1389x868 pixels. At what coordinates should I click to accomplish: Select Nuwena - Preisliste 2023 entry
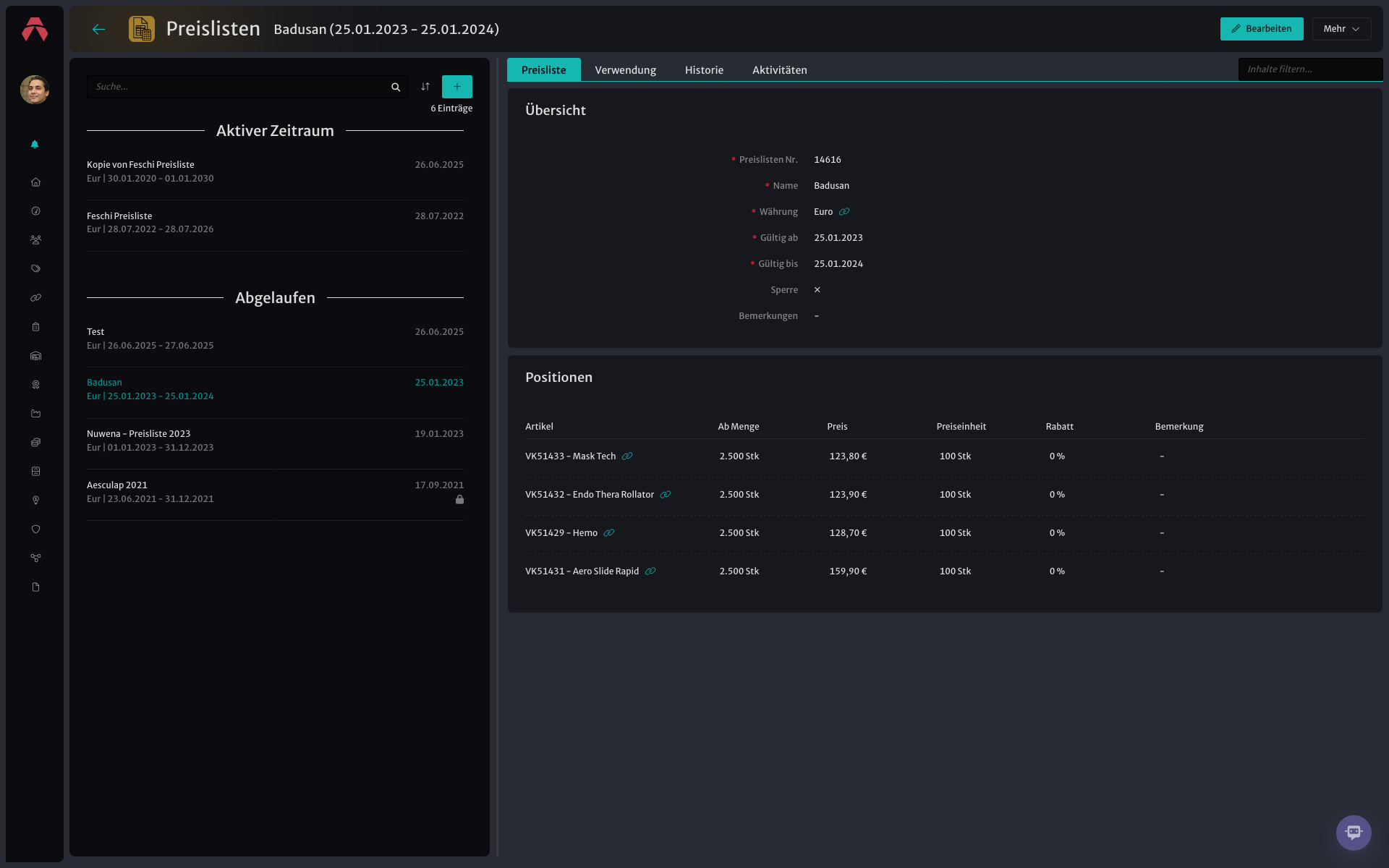[x=275, y=441]
